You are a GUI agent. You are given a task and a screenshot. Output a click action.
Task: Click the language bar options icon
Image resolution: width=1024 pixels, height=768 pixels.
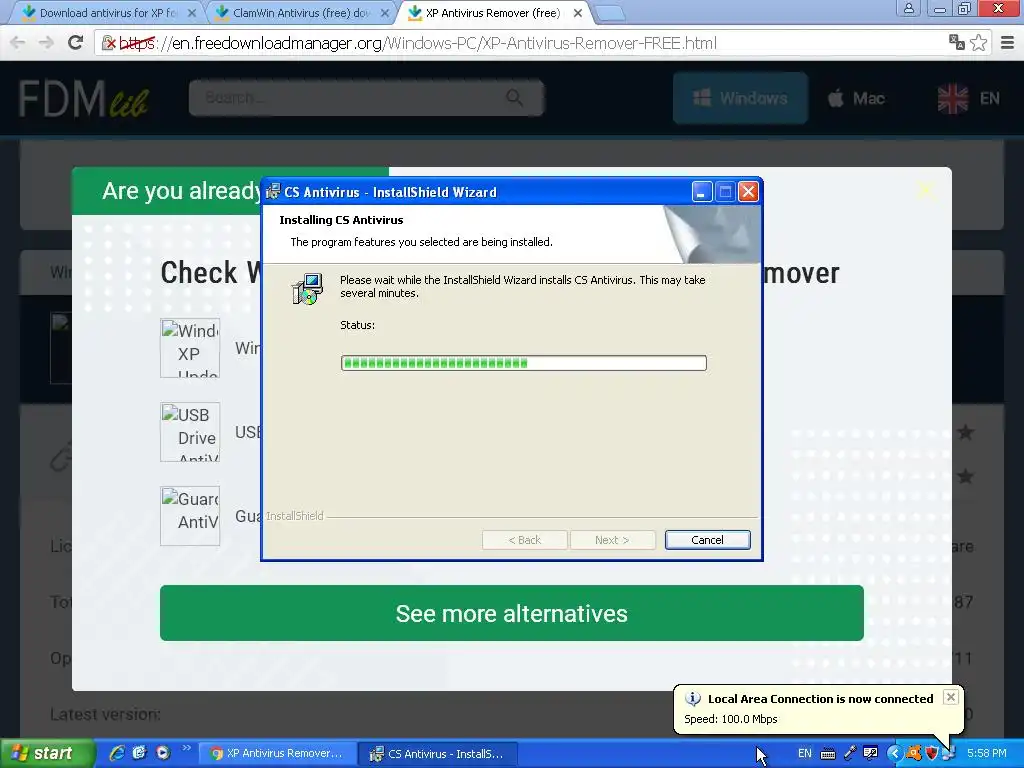pyautogui.click(x=871, y=754)
